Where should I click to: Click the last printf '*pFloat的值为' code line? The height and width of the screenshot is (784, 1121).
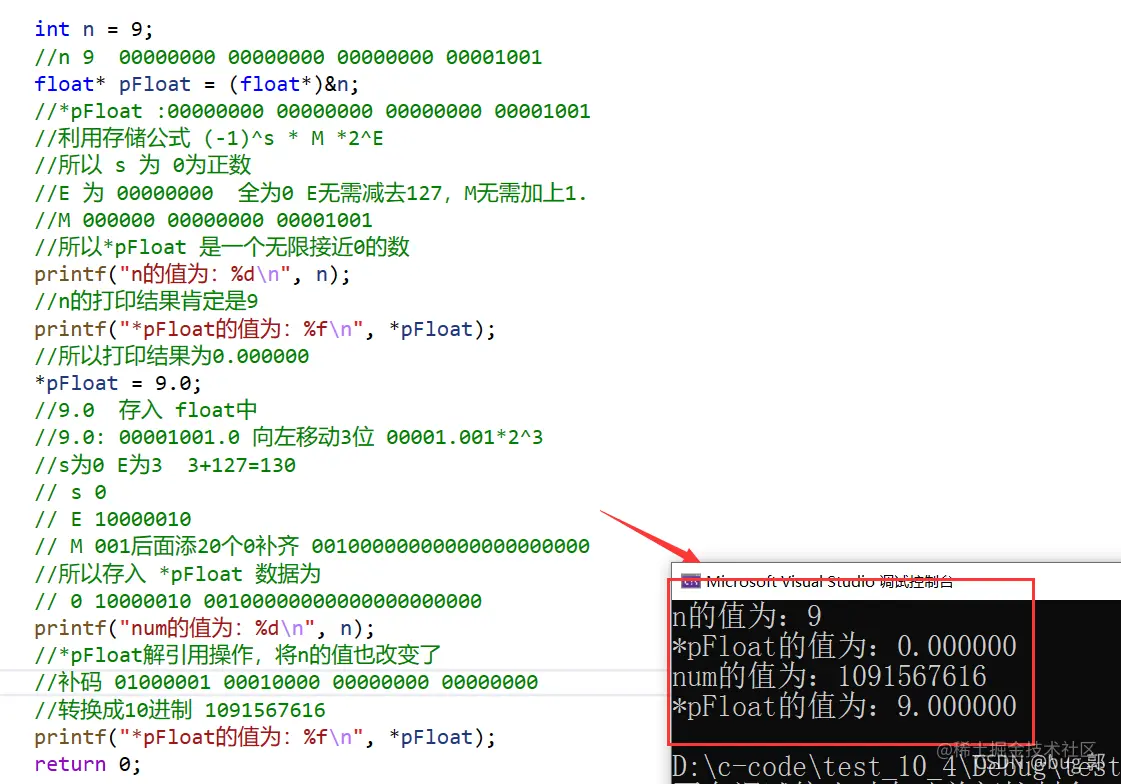(265, 737)
